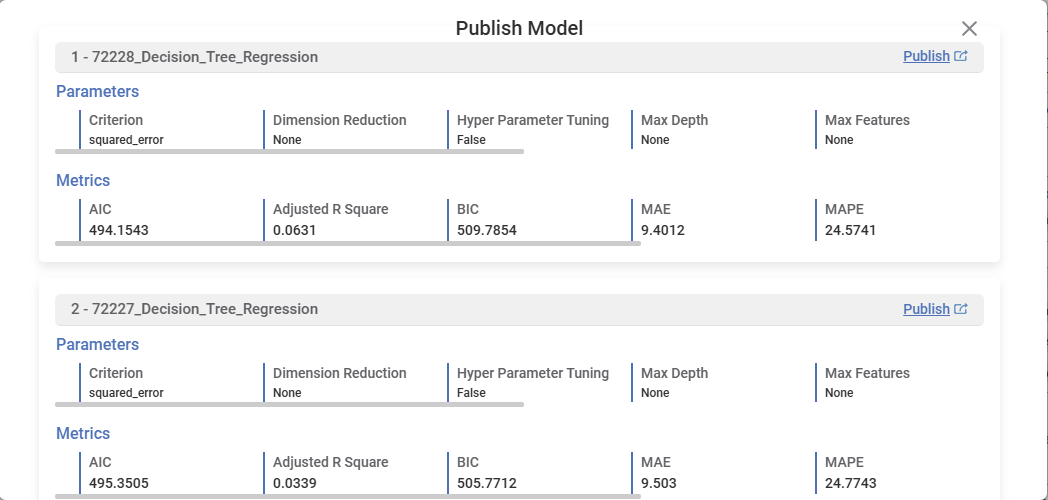Click Adjusted R Square value 0.0339
Image resolution: width=1048 pixels, height=500 pixels.
(293, 483)
